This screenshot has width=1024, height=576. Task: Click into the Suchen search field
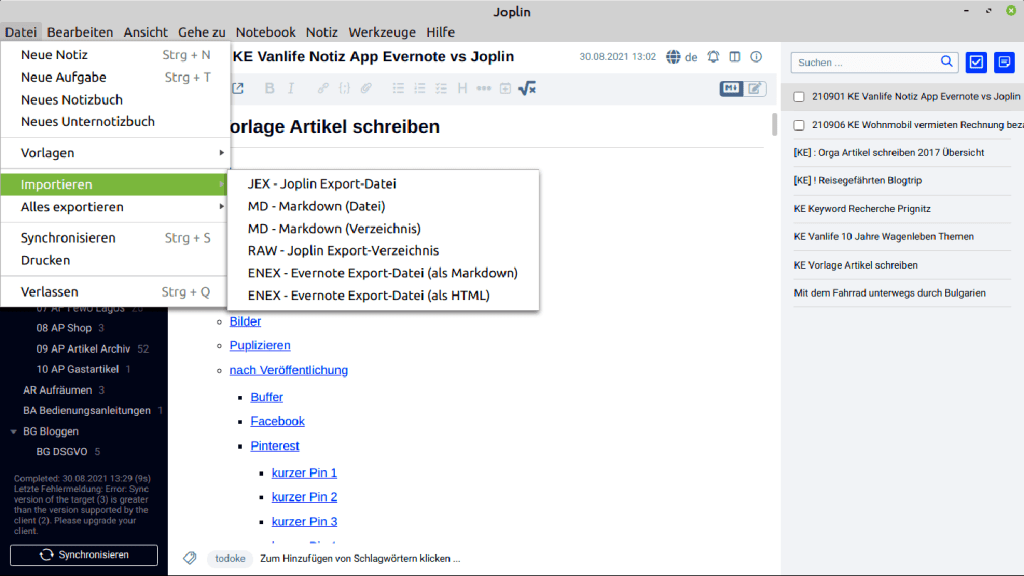[x=866, y=62]
